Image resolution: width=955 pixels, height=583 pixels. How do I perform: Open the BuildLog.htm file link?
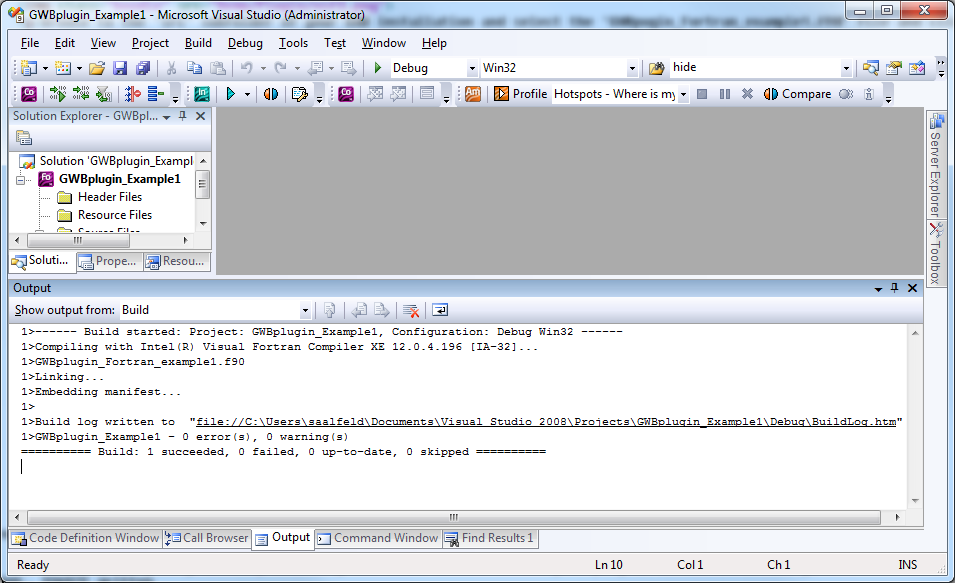[546, 422]
